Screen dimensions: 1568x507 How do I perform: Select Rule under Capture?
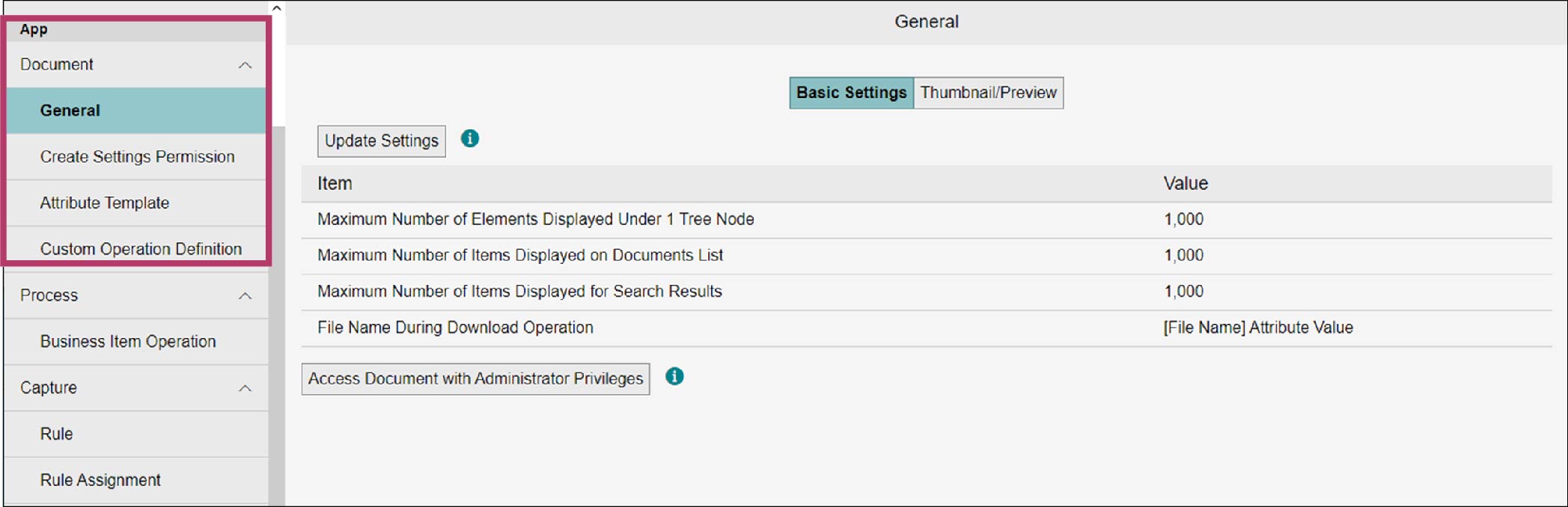[56, 434]
